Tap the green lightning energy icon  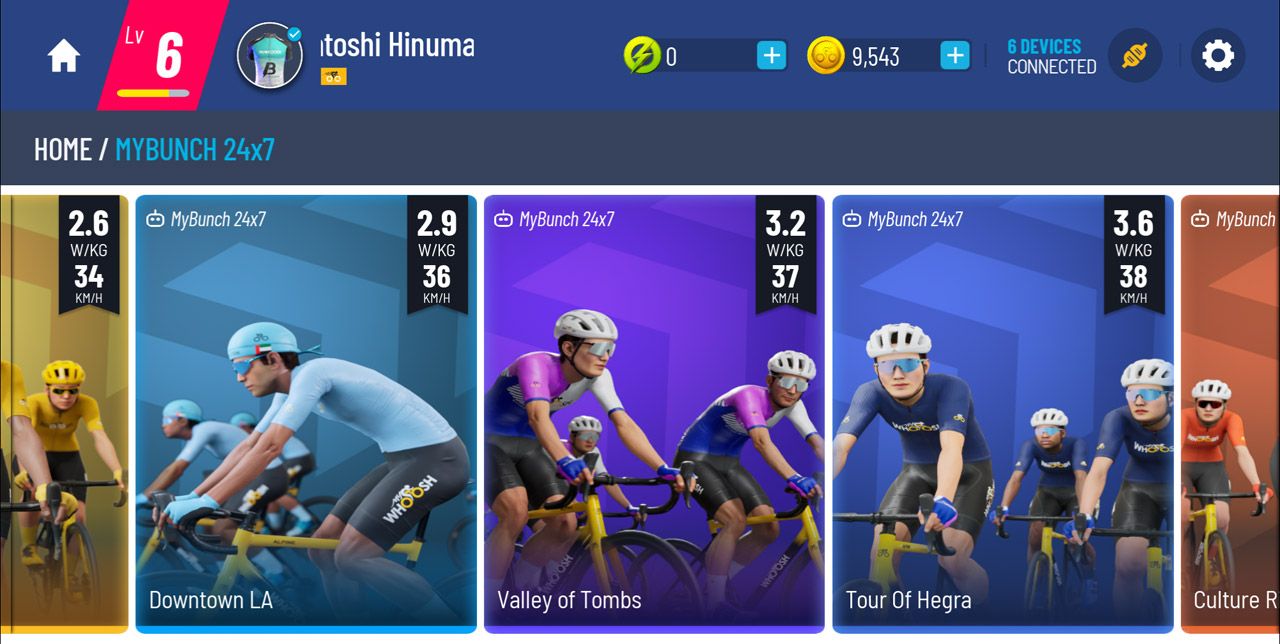[x=642, y=56]
